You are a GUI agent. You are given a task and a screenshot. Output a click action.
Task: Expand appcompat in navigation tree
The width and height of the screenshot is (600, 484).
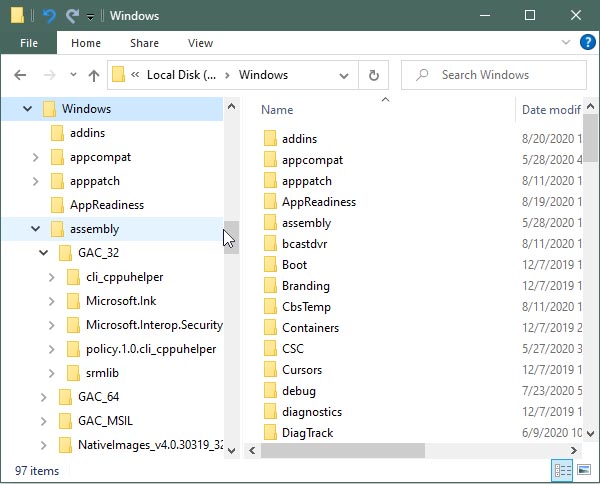click(36, 157)
